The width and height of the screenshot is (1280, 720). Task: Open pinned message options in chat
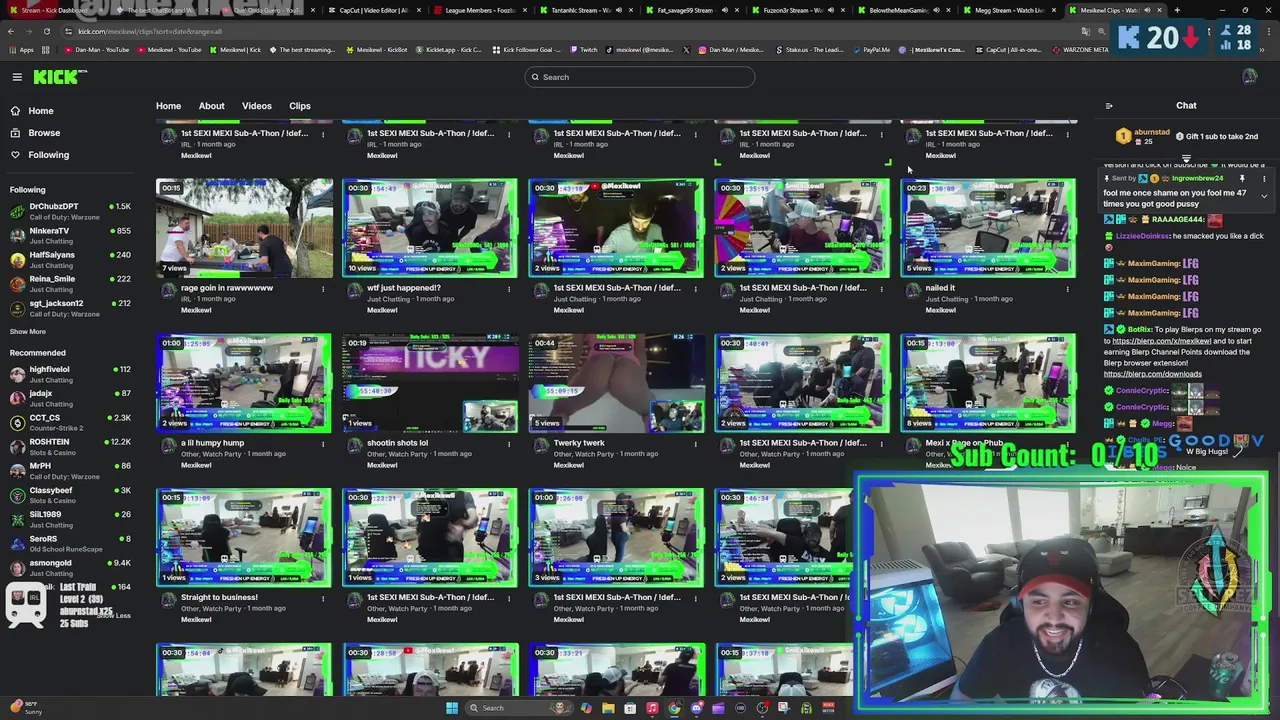(1264, 179)
